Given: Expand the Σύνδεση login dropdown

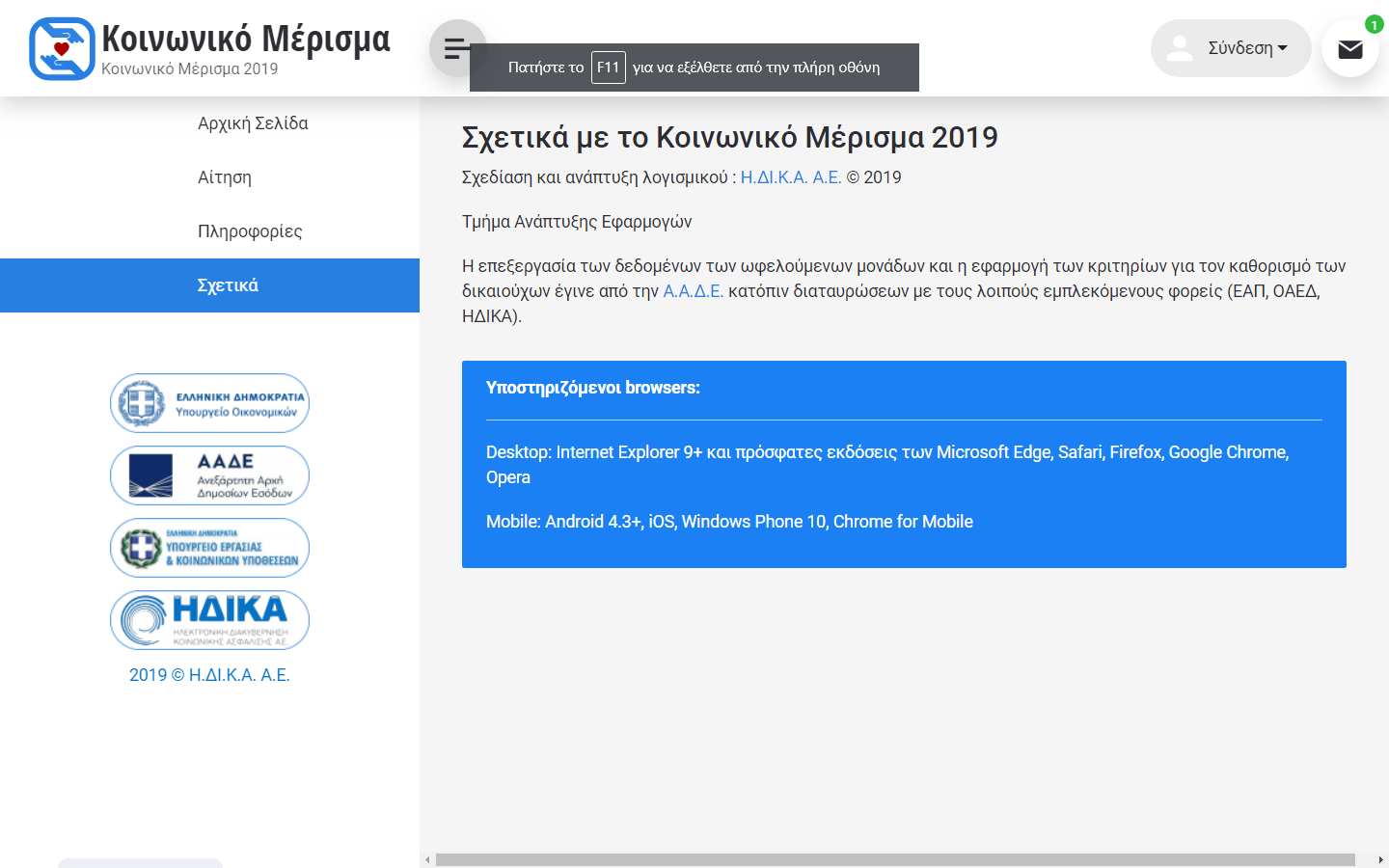Looking at the screenshot, I should (1247, 48).
